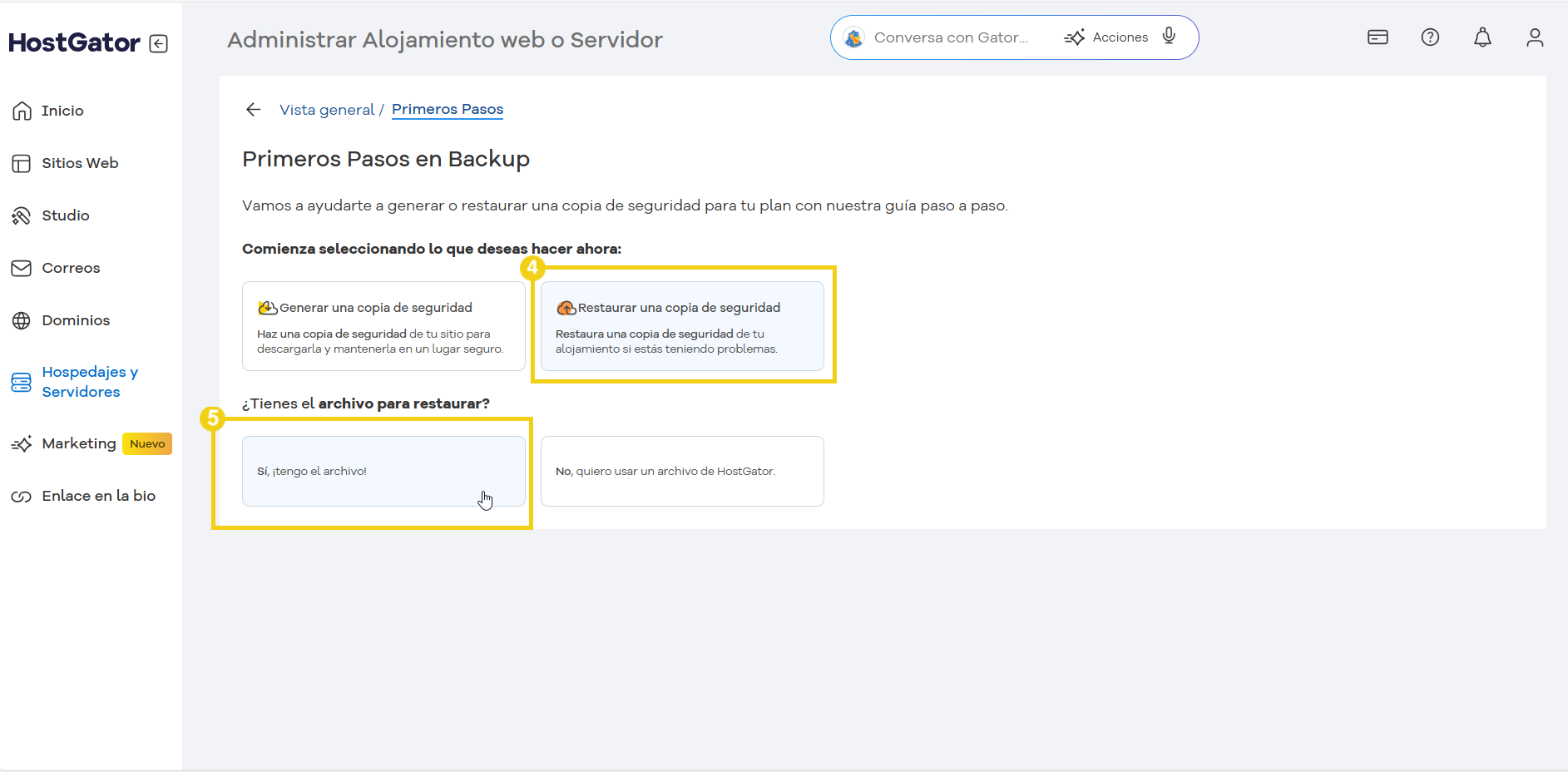This screenshot has height=772, width=1568.
Task: Open Dominios from the sidebar
Action: tap(76, 320)
